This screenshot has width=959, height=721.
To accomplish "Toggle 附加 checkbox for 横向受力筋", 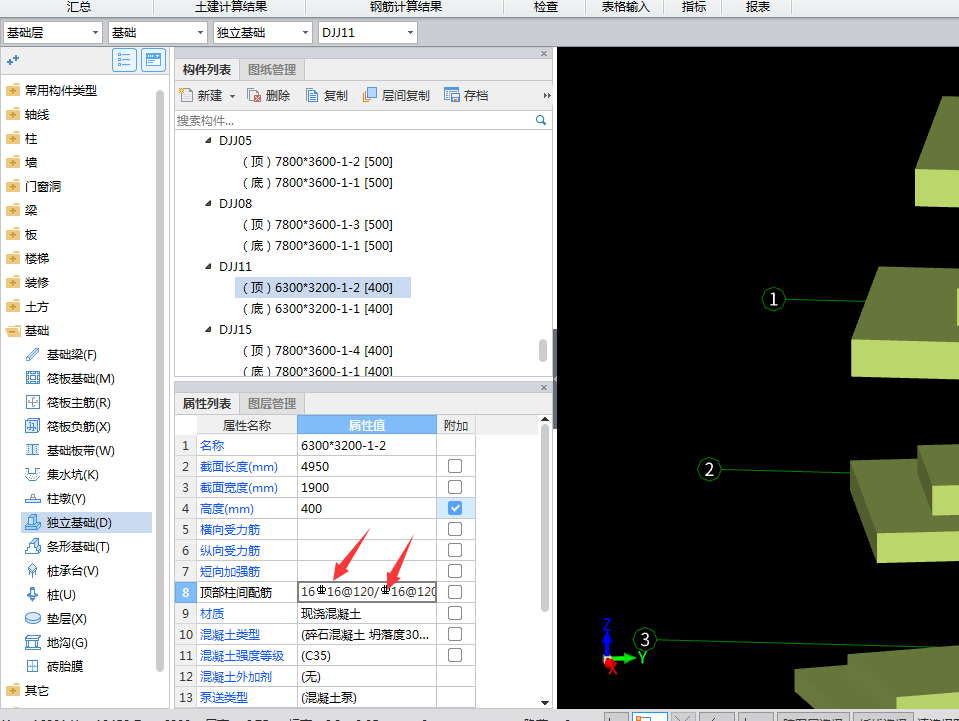I will pos(454,529).
